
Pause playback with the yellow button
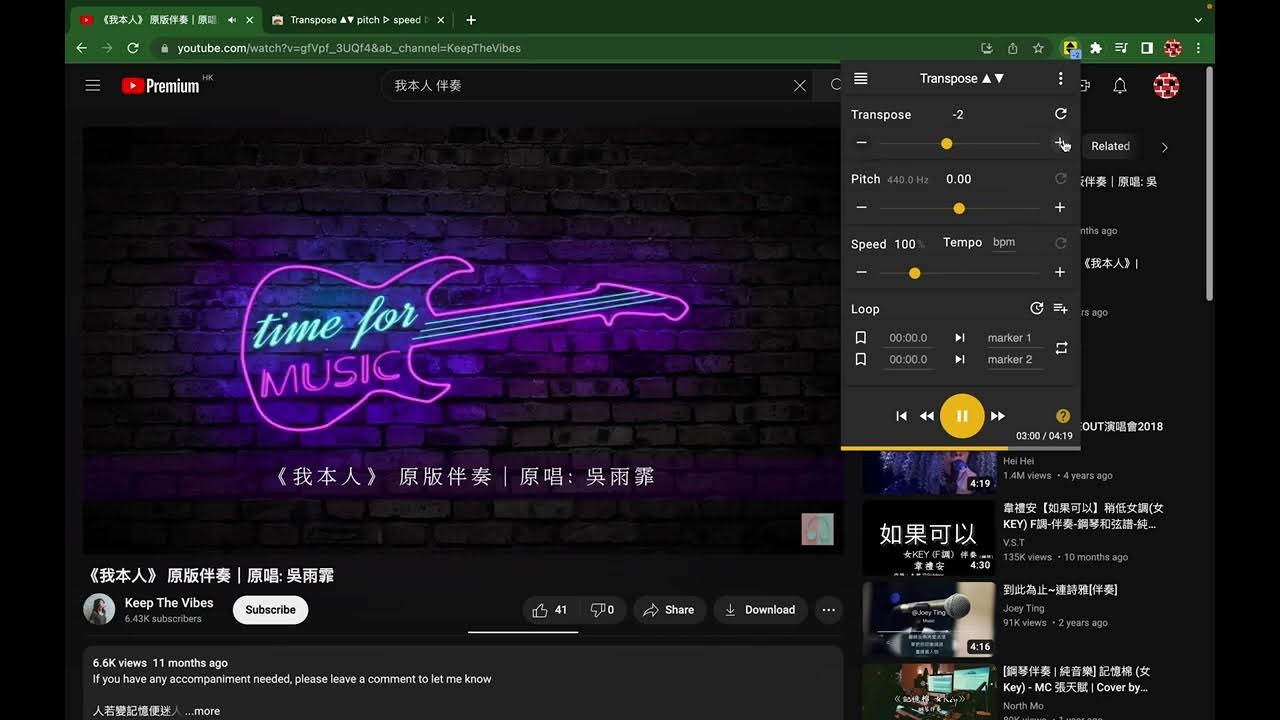[x=962, y=416]
